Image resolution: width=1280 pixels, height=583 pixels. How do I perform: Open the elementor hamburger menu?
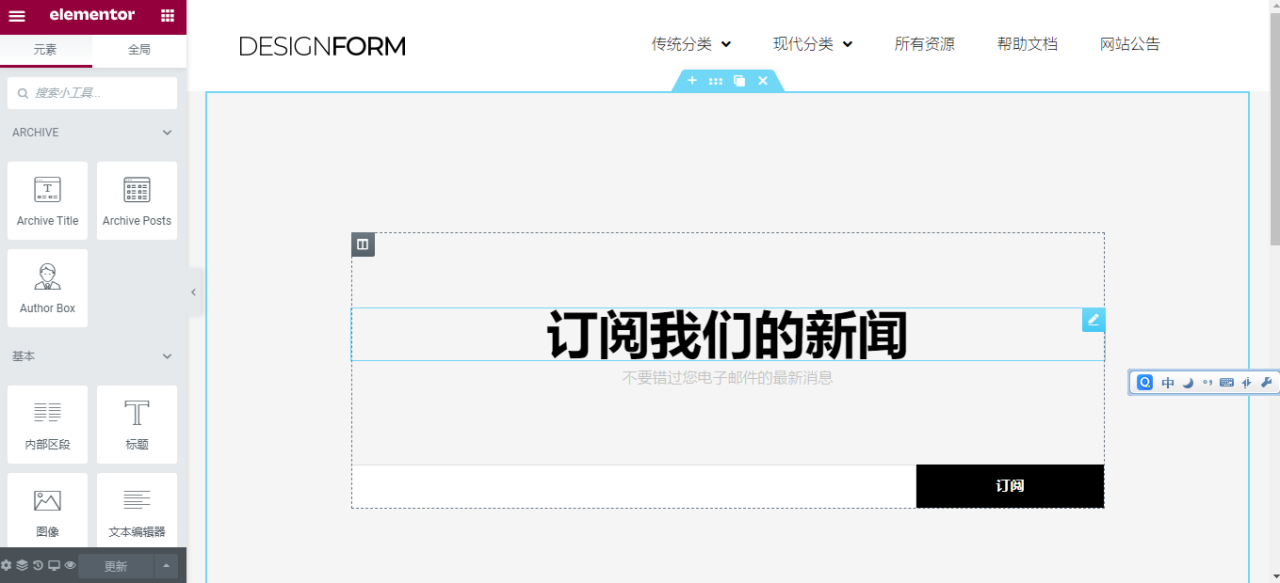click(x=16, y=16)
